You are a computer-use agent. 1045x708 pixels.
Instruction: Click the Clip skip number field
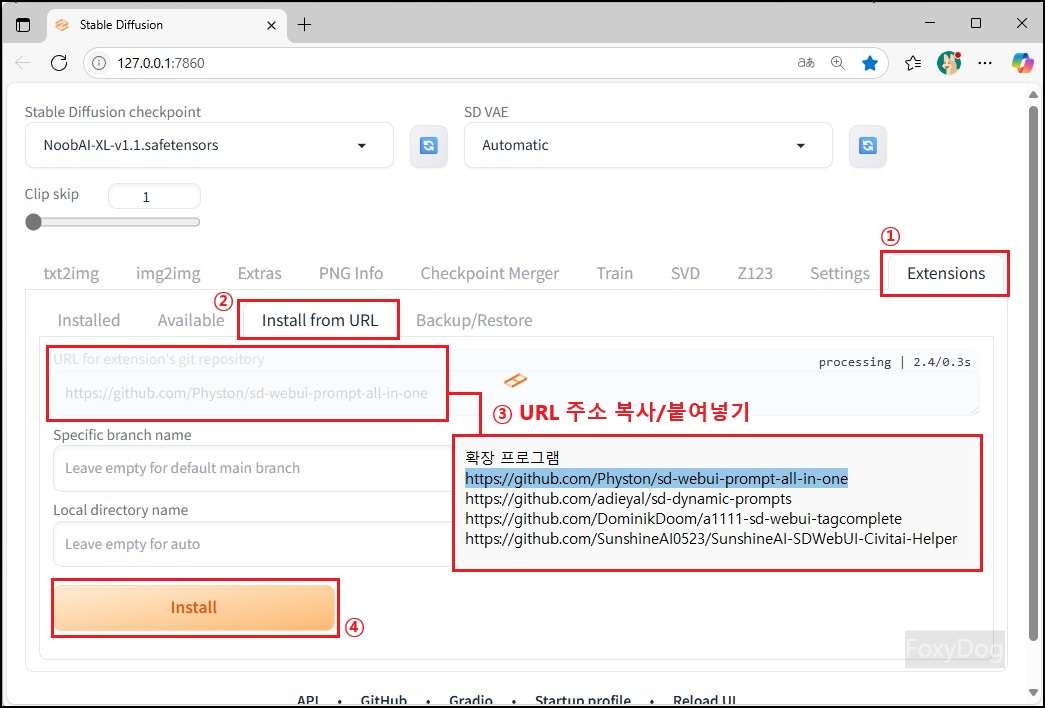154,197
